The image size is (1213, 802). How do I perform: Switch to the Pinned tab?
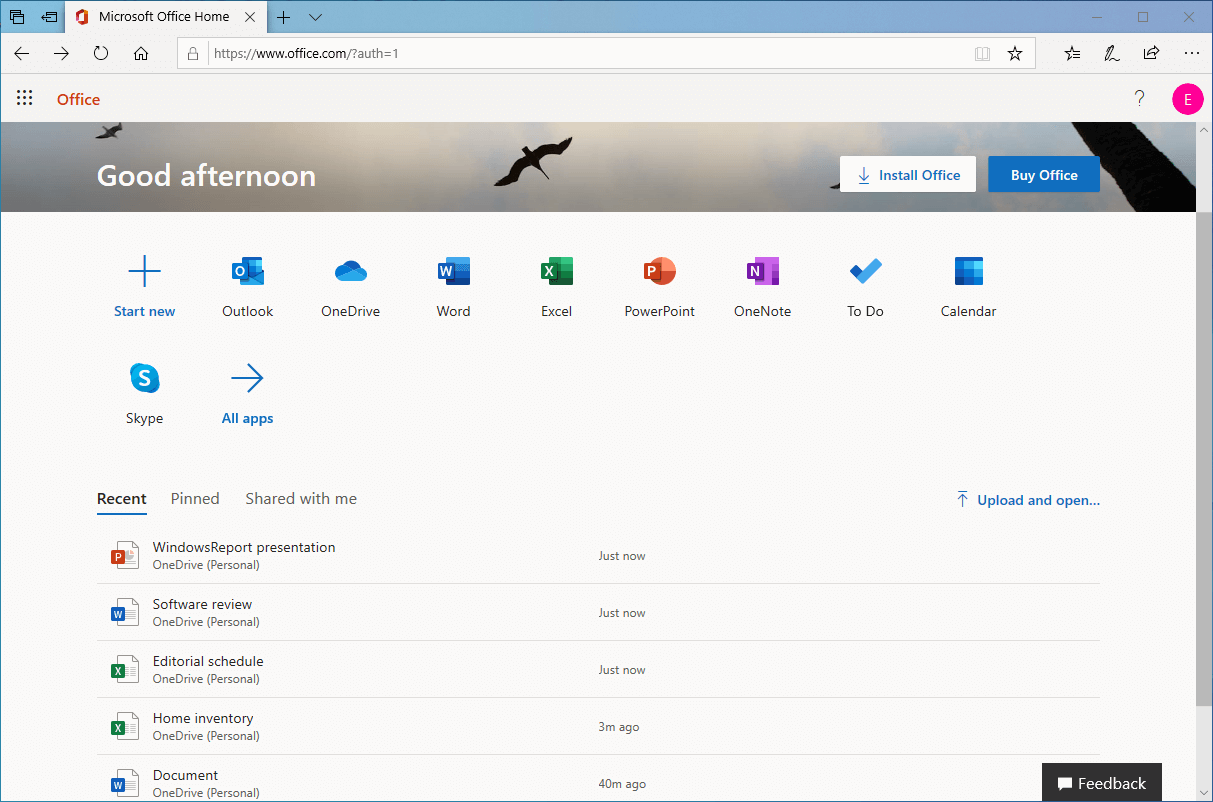tap(195, 499)
